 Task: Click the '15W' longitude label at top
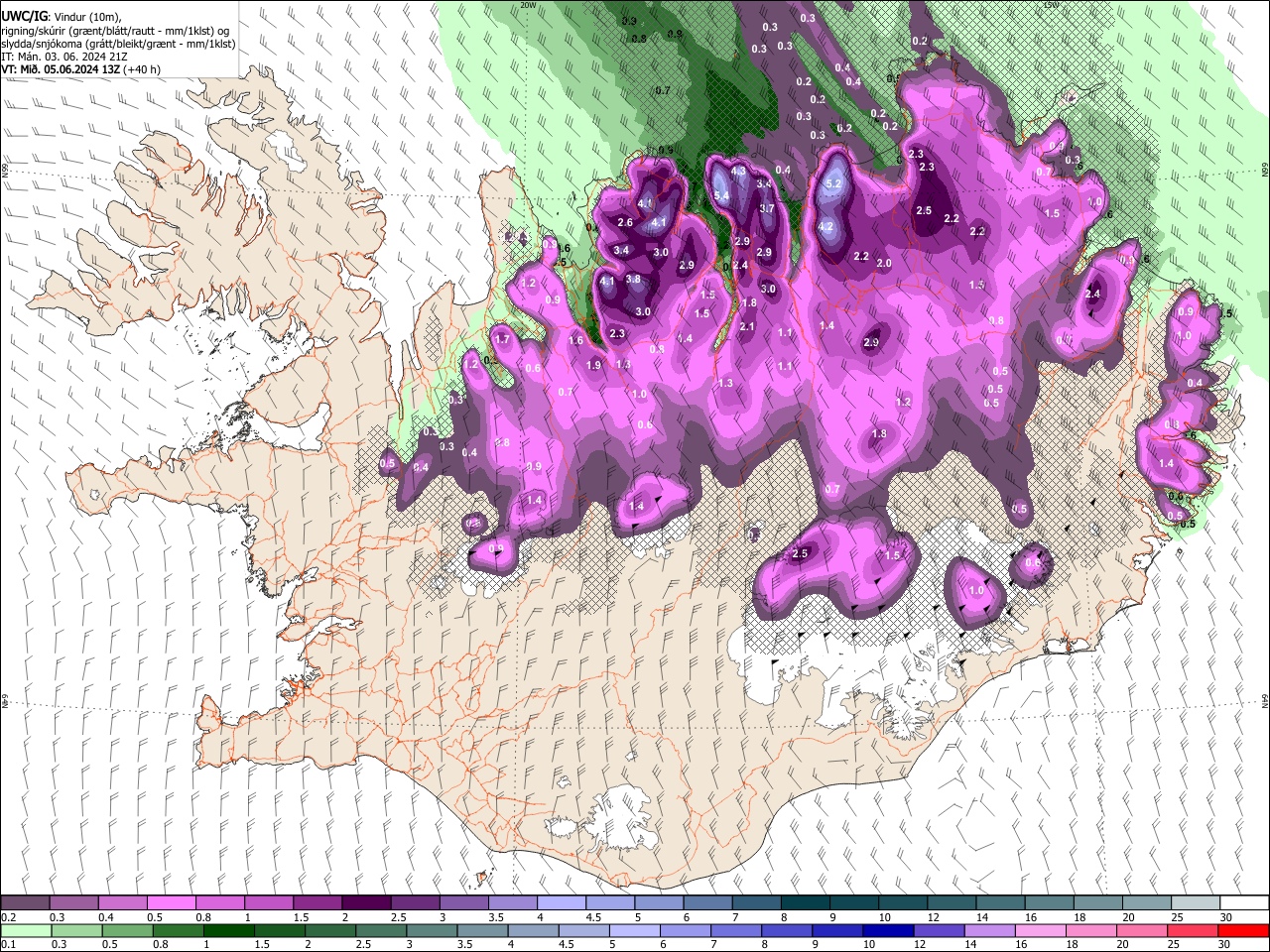tap(1051, 5)
